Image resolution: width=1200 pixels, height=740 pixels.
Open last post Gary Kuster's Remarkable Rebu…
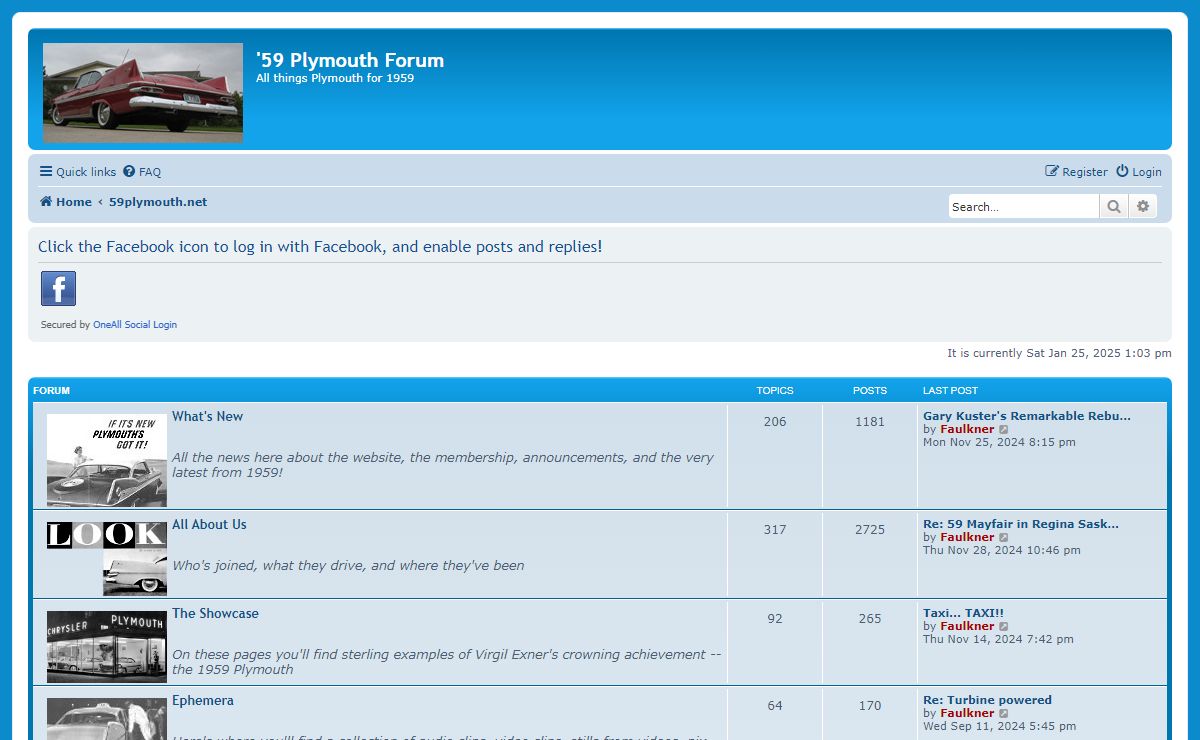coord(1027,416)
